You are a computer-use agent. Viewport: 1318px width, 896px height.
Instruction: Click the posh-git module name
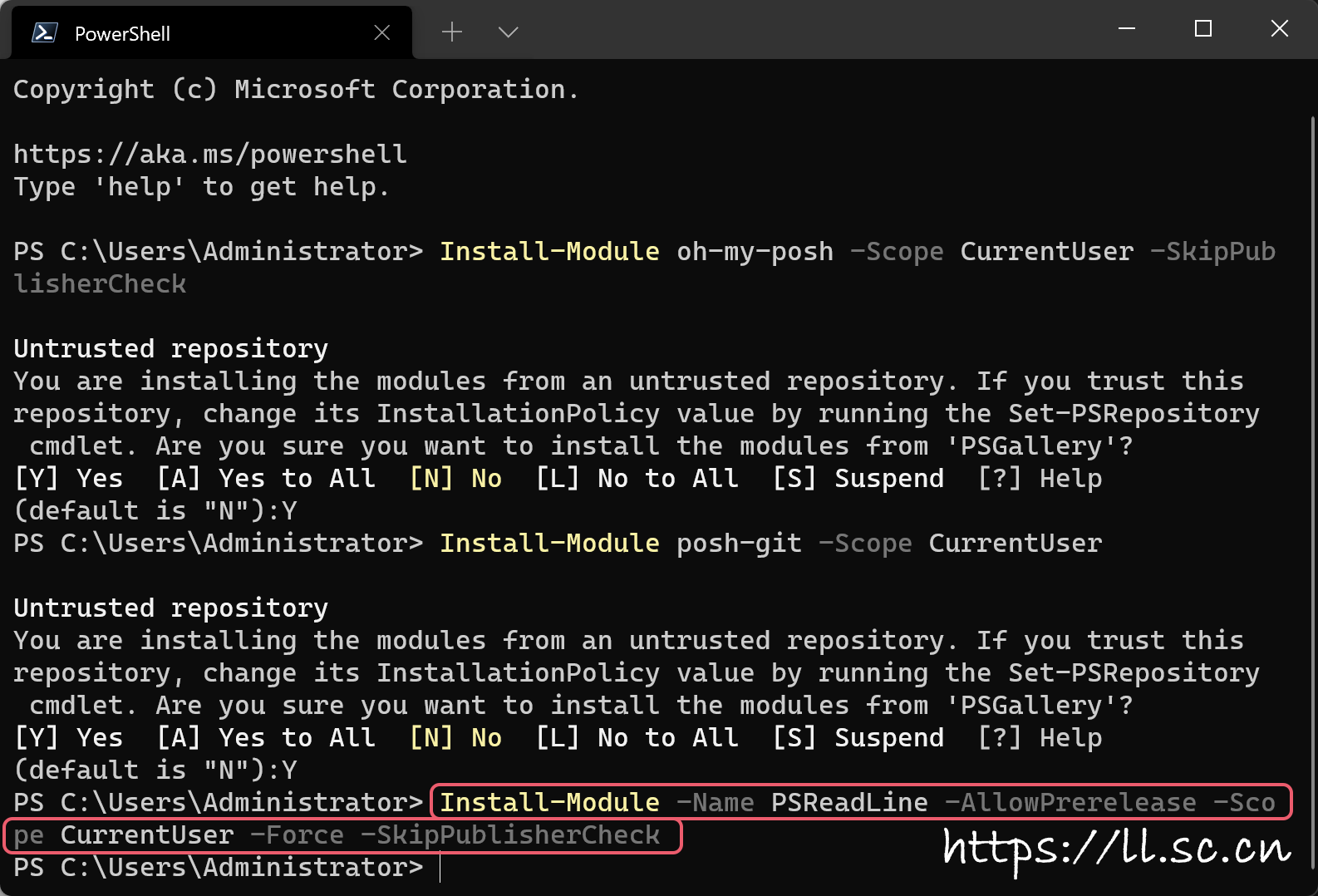pos(739,544)
